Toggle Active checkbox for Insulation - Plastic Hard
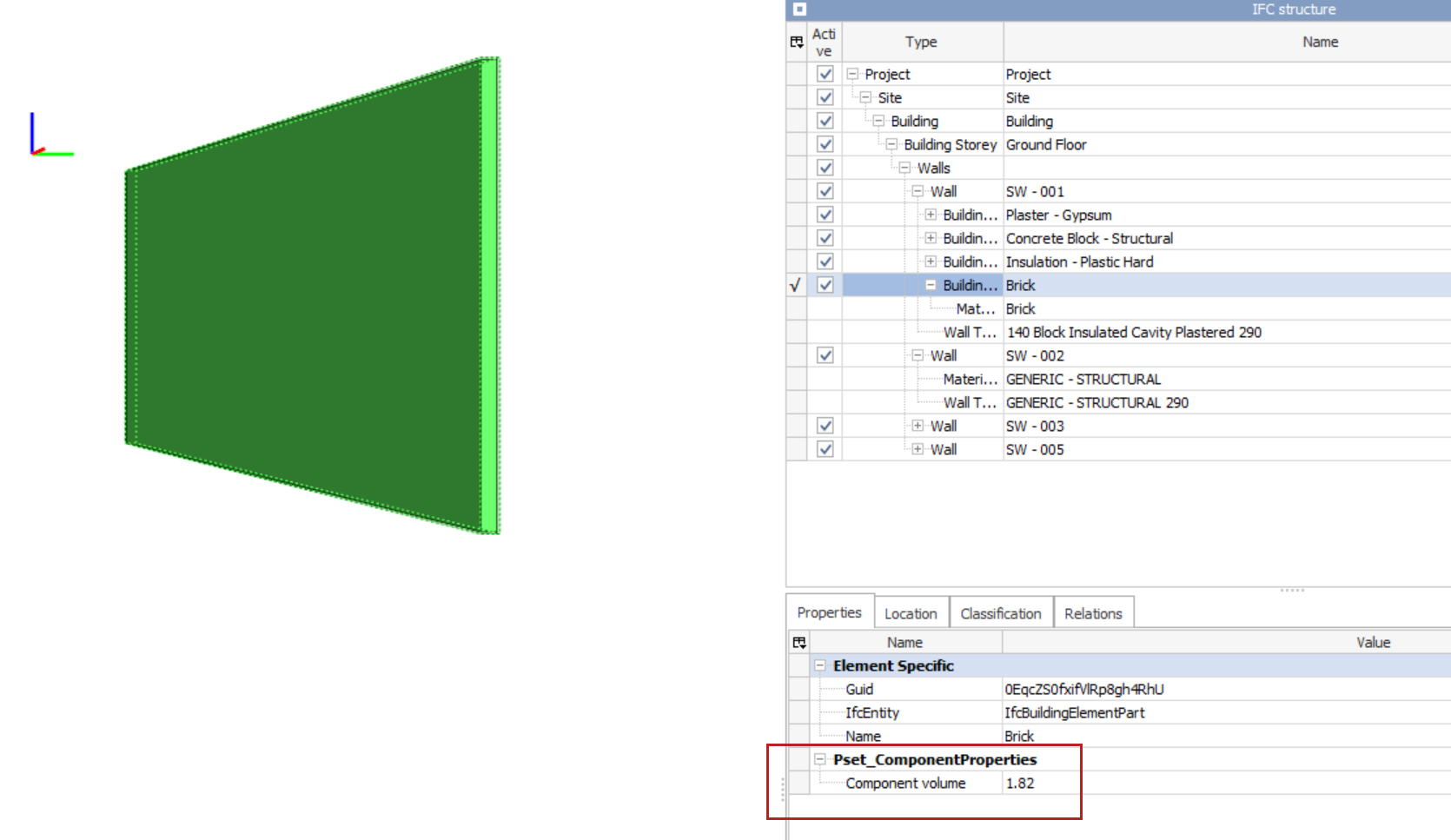Screen dimensions: 1451x840 [x=825, y=261]
